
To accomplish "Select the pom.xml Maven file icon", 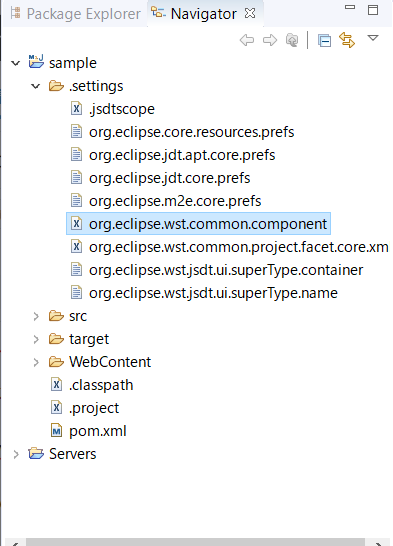I will (x=56, y=431).
